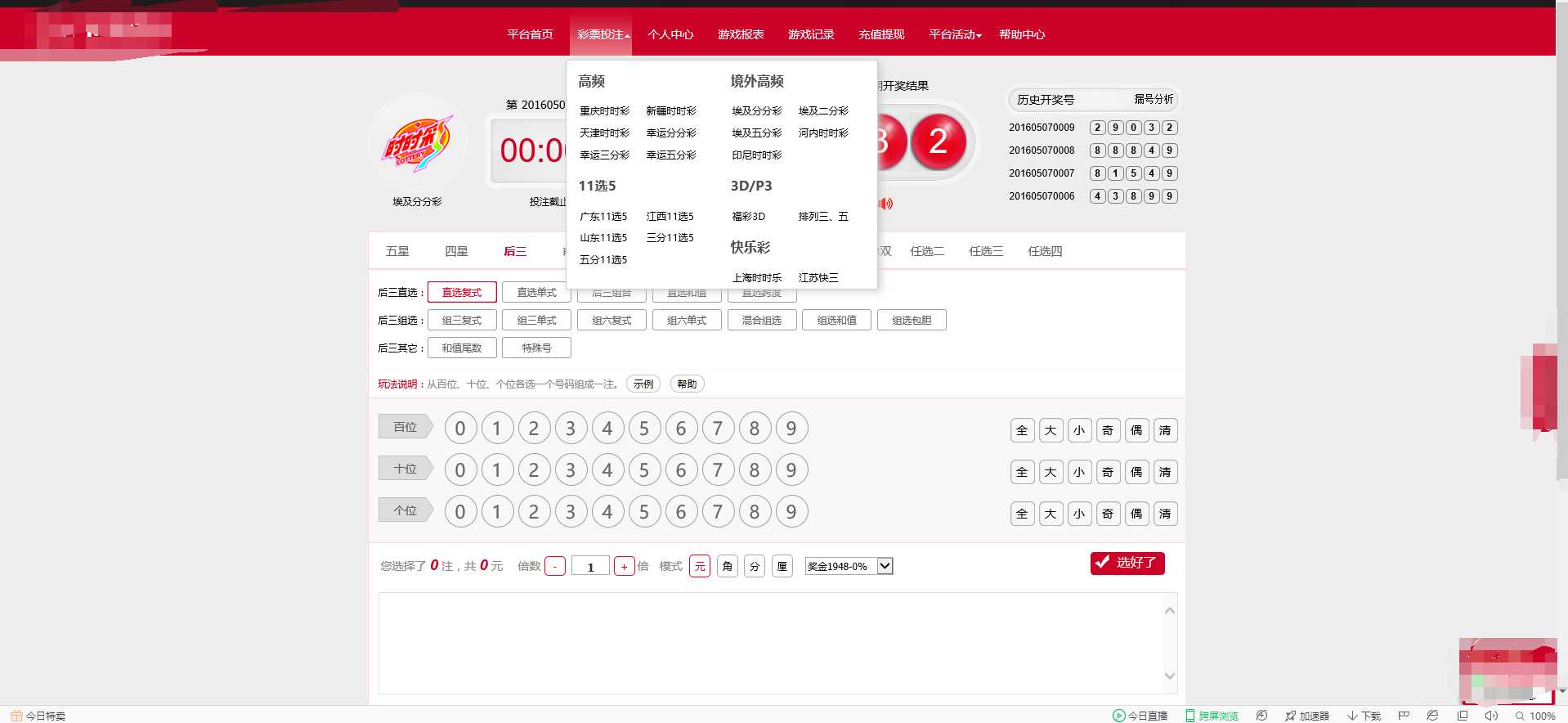
Task: Open 历史开奖号 tab
Action: (x=1046, y=100)
